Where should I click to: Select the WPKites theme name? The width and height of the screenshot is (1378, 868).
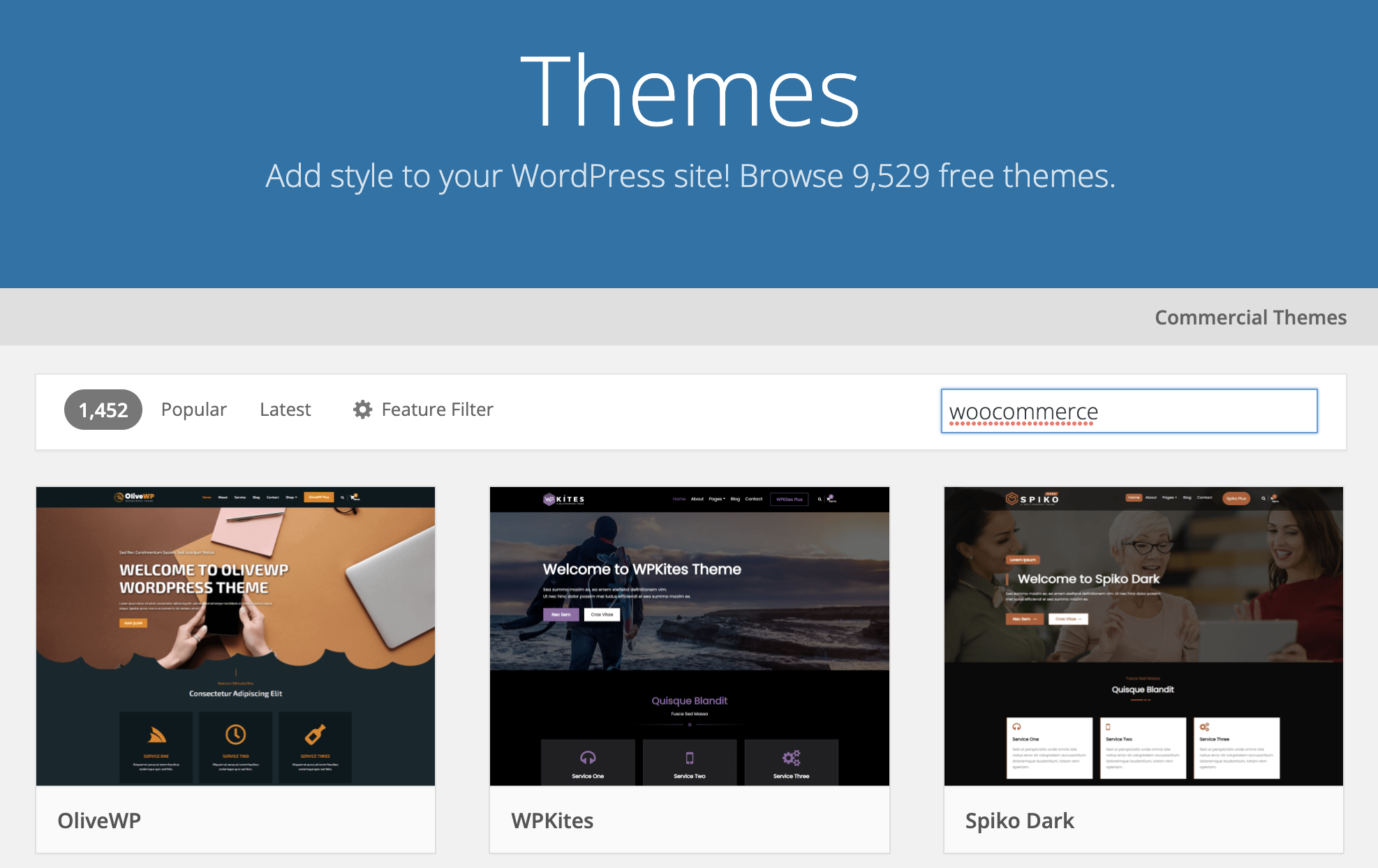click(552, 821)
